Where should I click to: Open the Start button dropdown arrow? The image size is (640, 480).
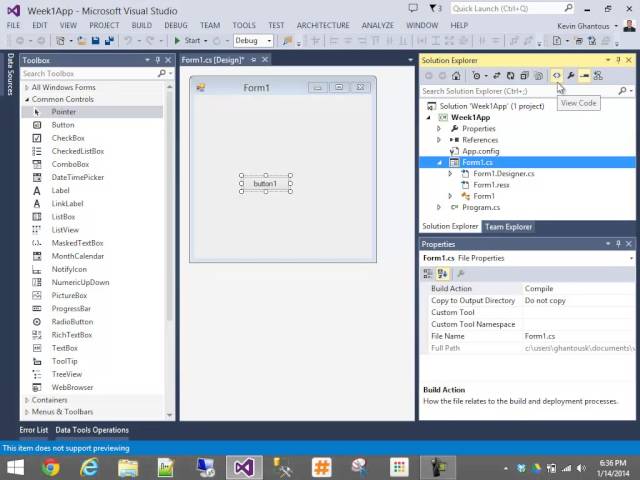coord(205,41)
